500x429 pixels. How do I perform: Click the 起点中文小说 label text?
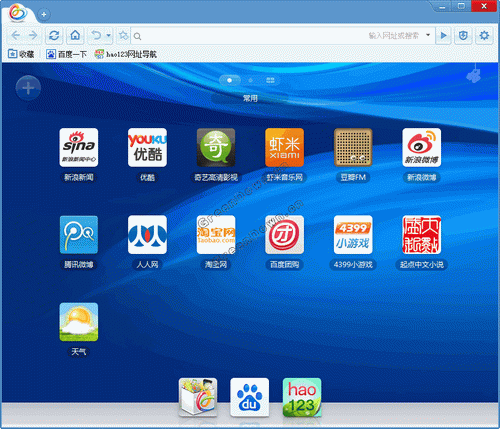422,265
